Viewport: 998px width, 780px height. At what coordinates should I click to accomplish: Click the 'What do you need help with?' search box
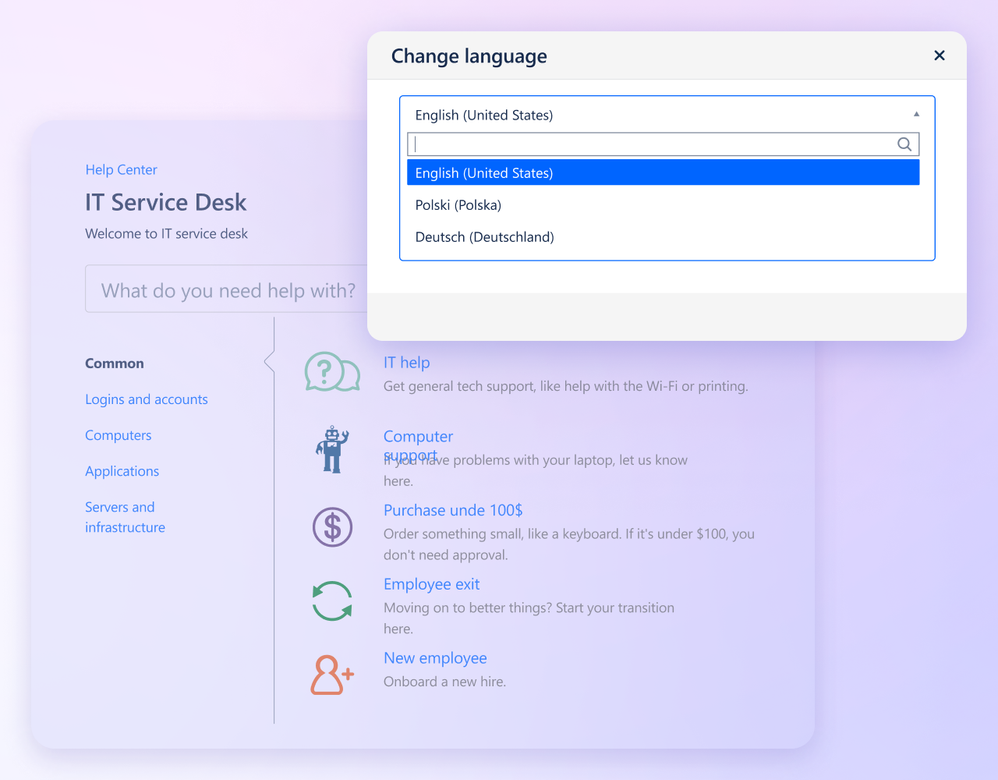227,289
